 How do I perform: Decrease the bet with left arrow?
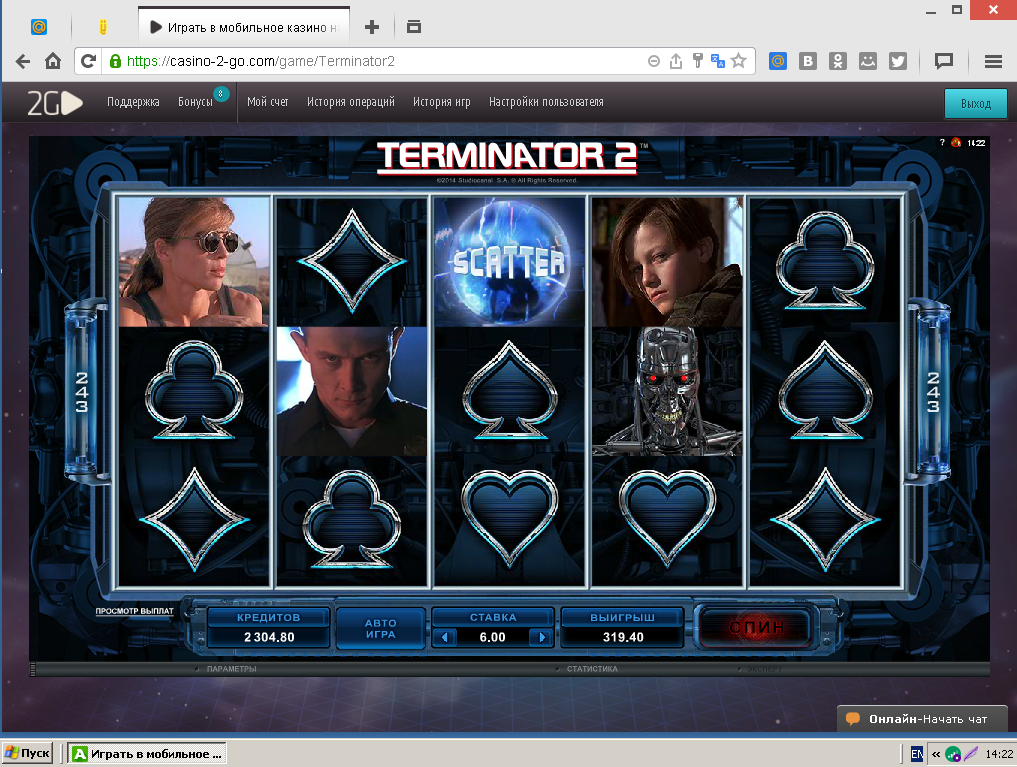pyautogui.click(x=444, y=637)
